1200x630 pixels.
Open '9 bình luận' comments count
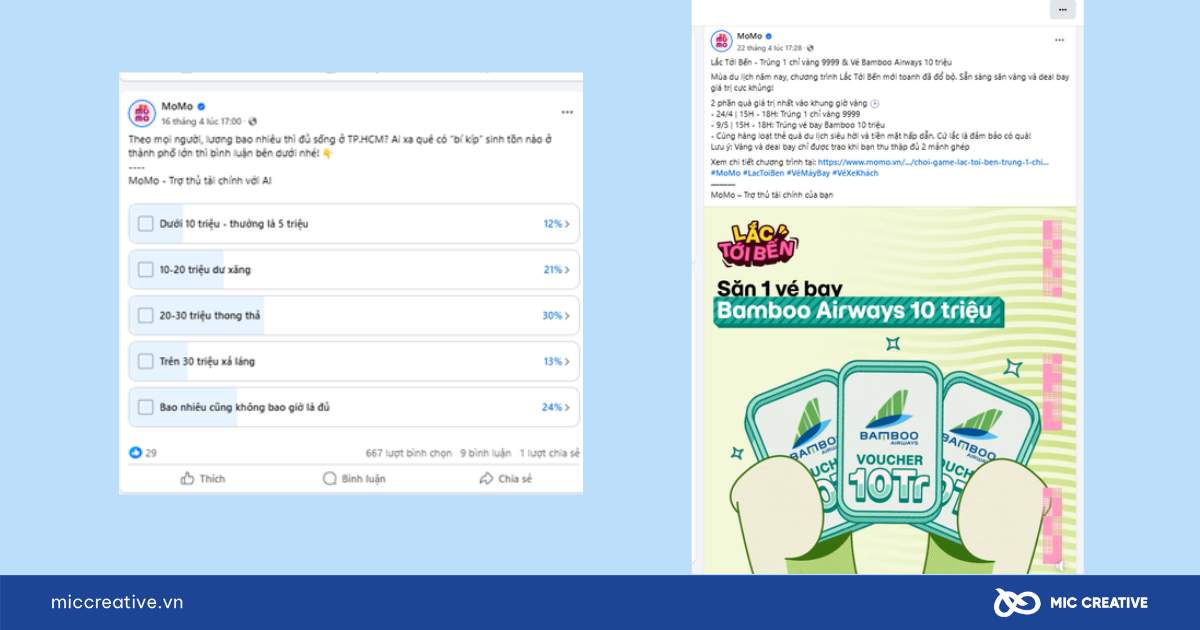(485, 453)
